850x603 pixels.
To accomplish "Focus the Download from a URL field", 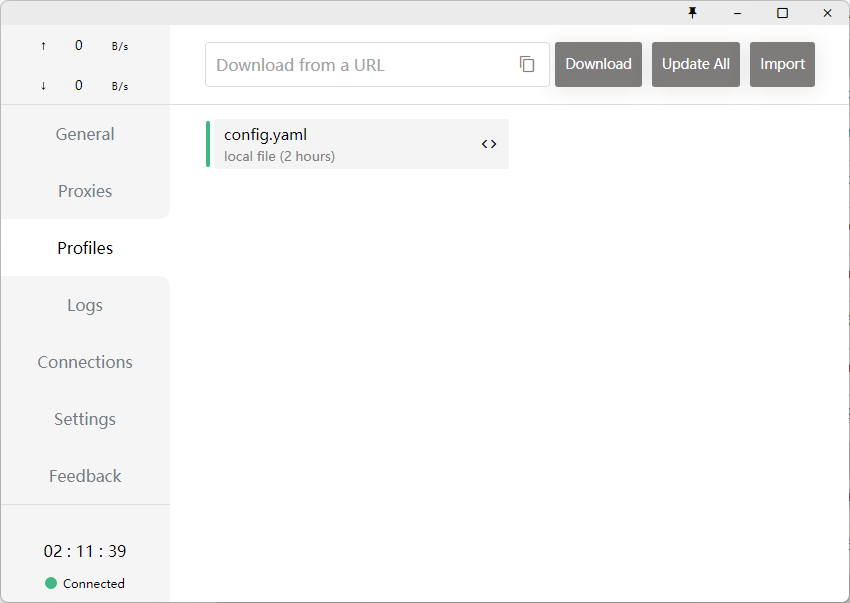I will click(377, 65).
